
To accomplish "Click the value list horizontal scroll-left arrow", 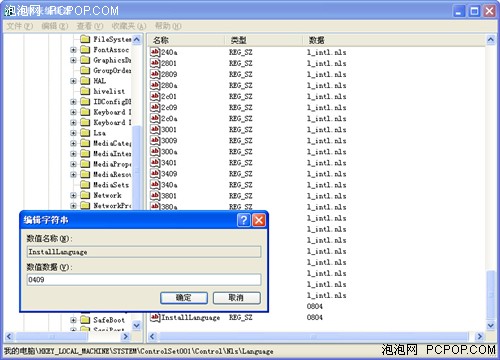I will 152,336.
